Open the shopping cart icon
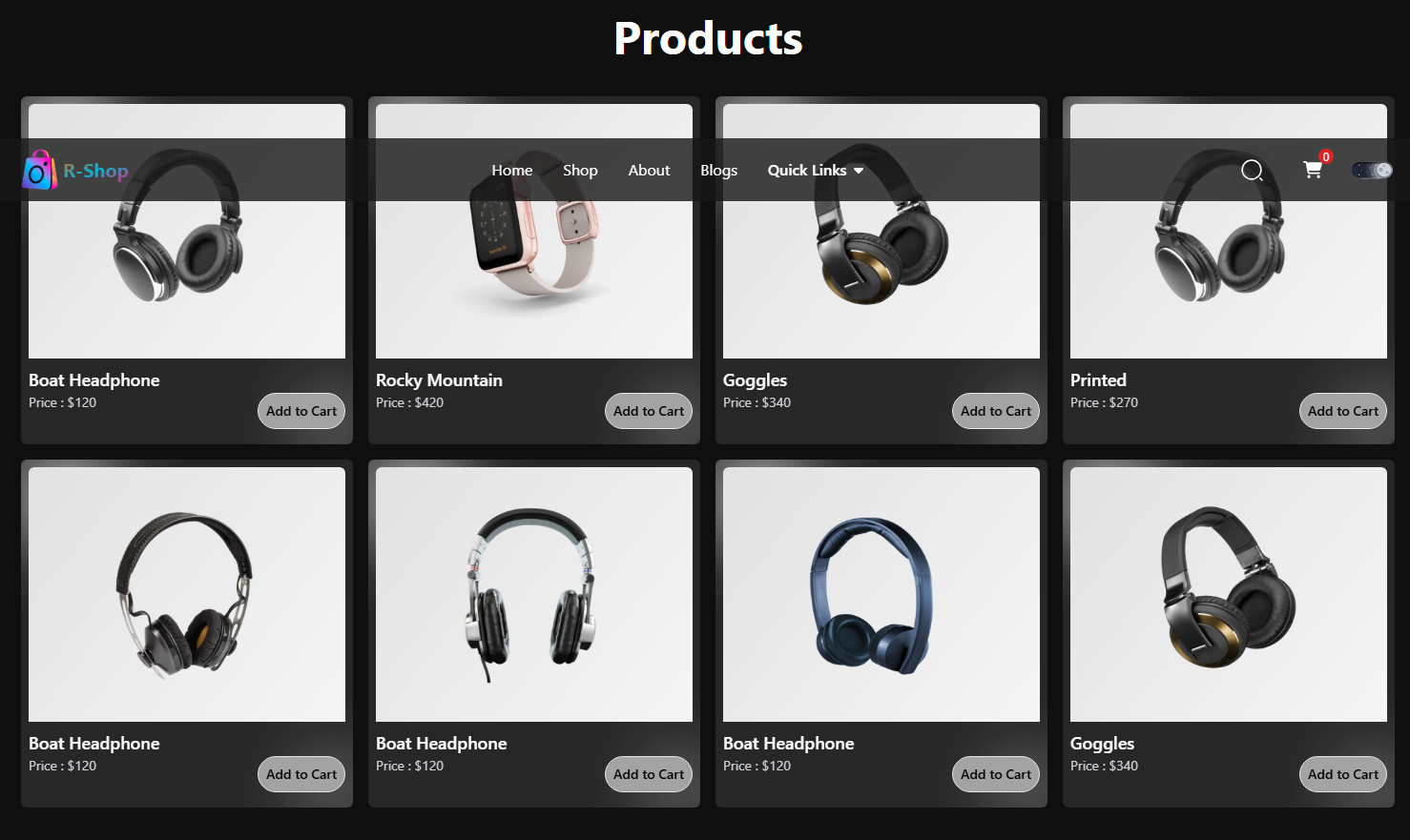Screen dimensions: 1410x840 point(1313,170)
